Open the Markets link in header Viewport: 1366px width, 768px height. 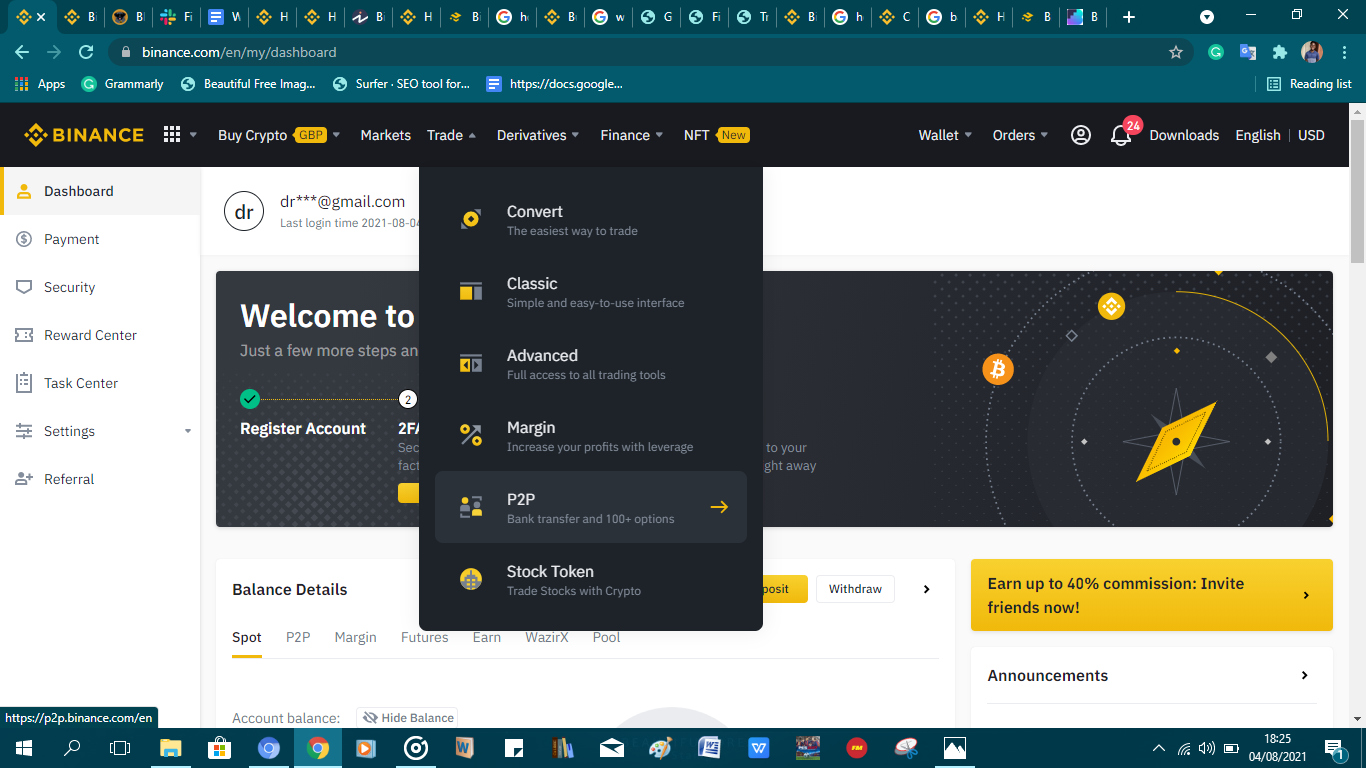386,135
